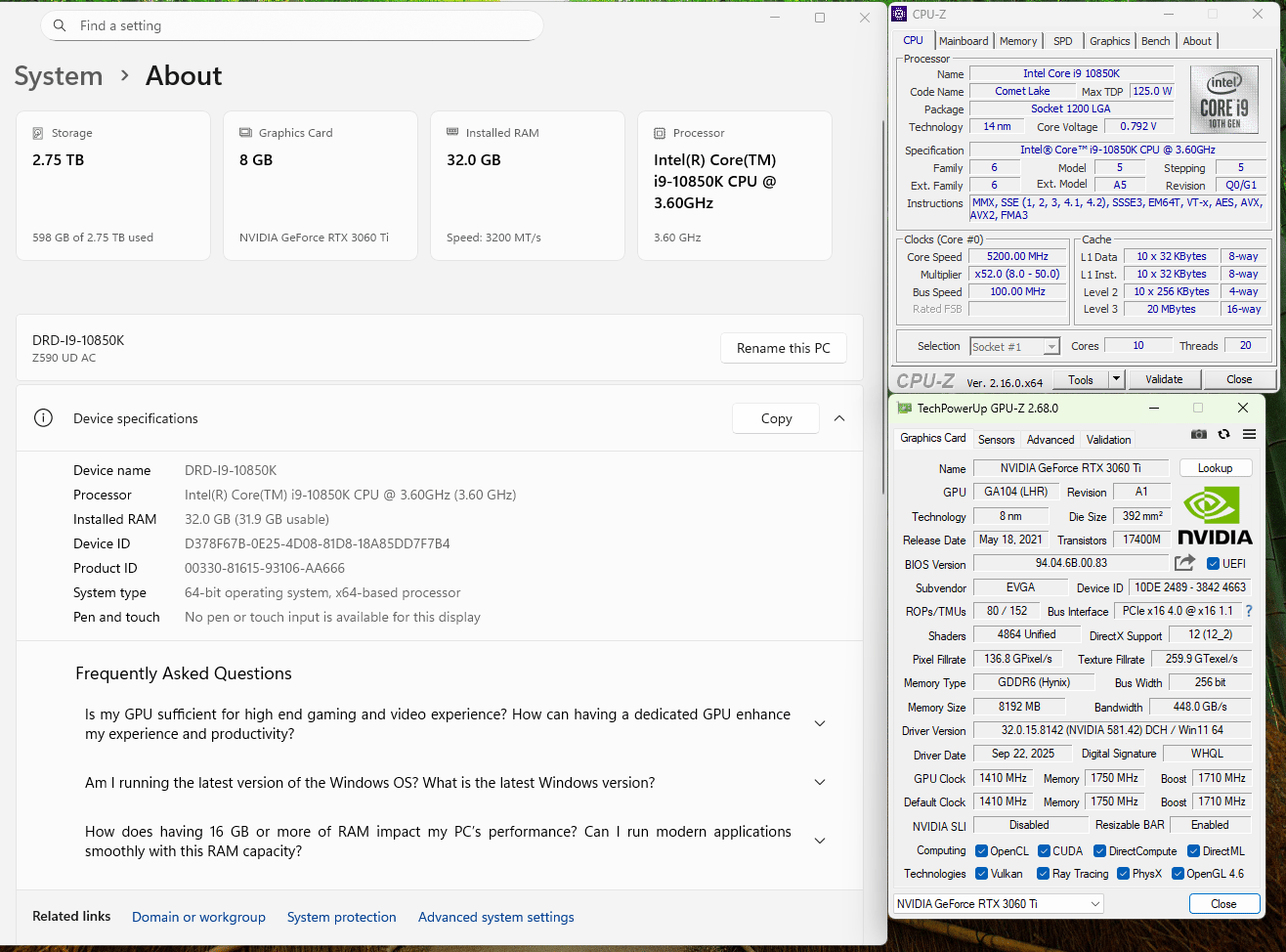The height and width of the screenshot is (952, 1286).
Task: Collapse the Device specifications section chevron
Action: click(x=839, y=418)
